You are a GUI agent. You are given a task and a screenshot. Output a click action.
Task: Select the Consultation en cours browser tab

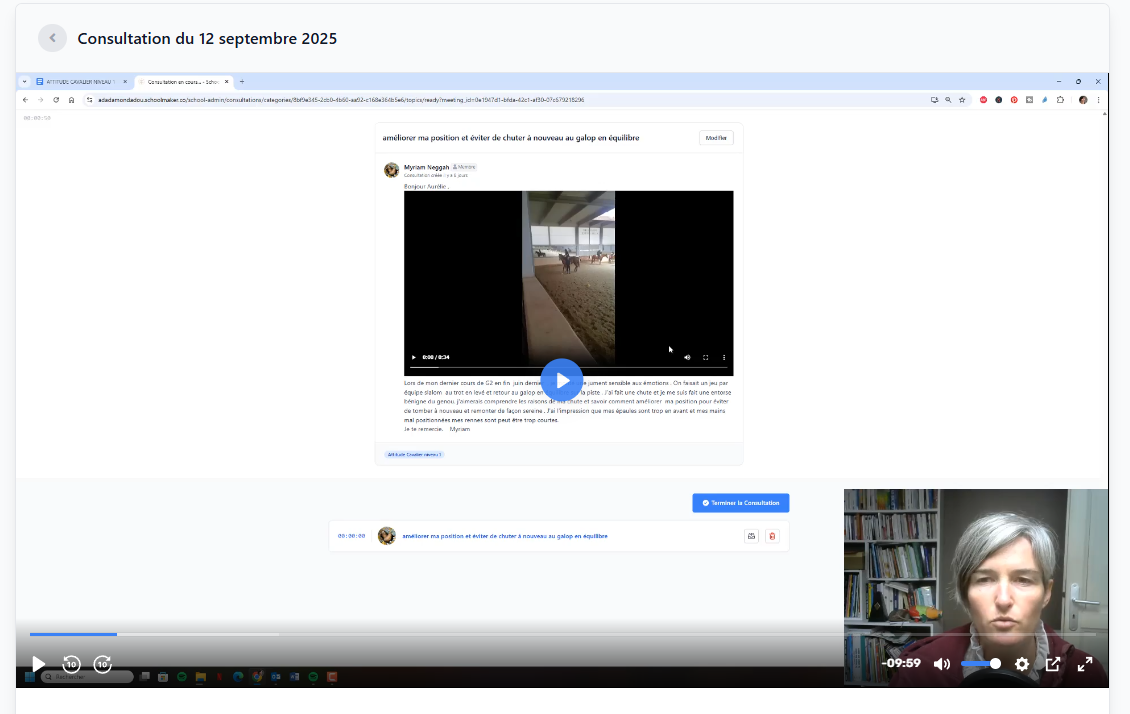[x=180, y=81]
